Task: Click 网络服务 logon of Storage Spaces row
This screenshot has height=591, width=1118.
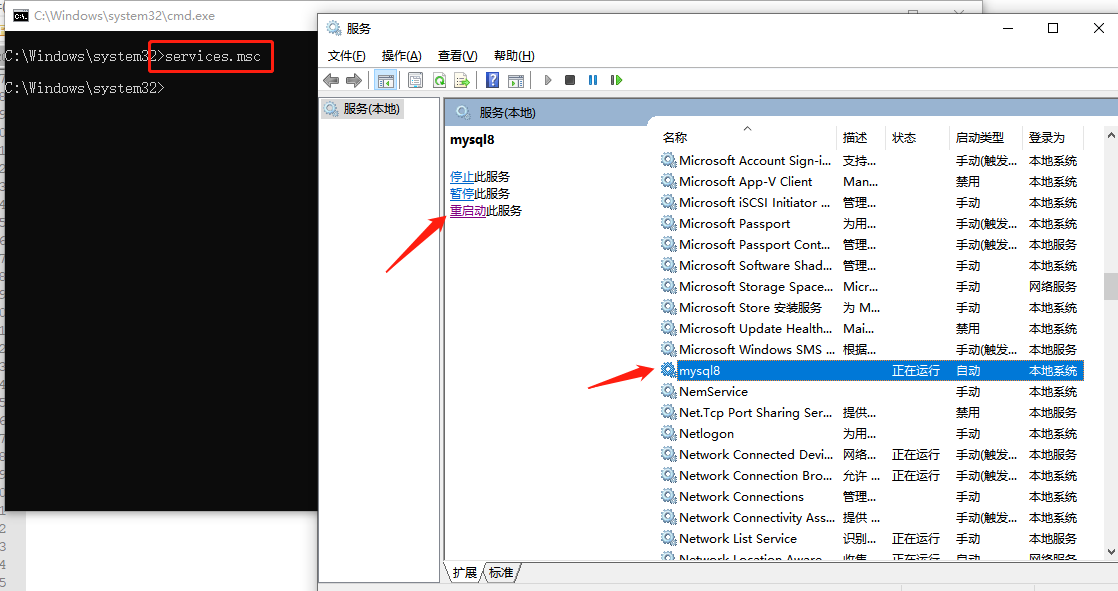Action: 1052,287
